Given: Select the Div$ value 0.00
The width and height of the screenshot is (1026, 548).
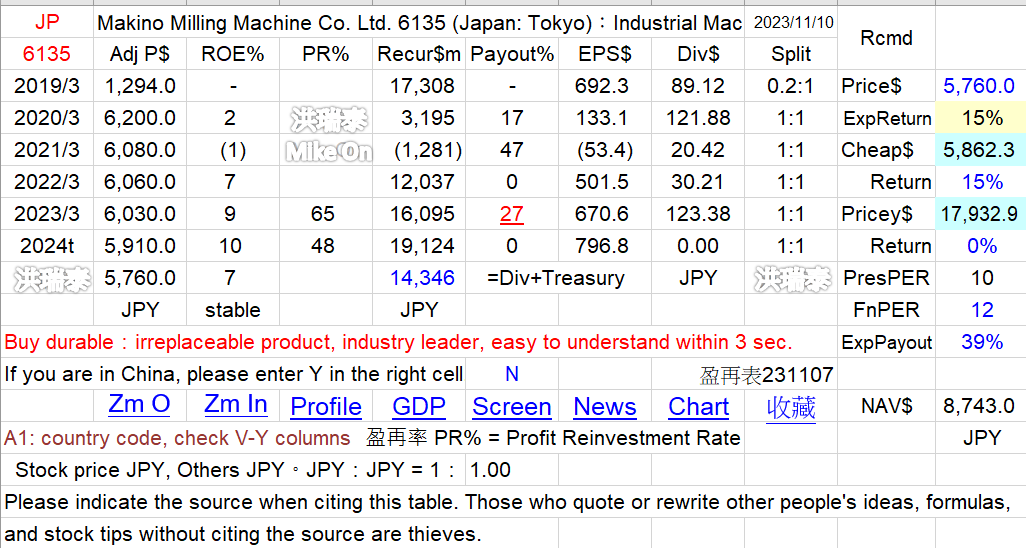Looking at the screenshot, I should pos(698,246).
